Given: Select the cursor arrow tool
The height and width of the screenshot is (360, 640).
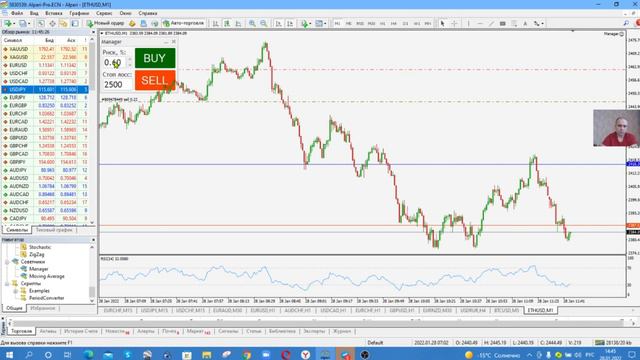Looking at the screenshot, I should (x=442, y=24).
